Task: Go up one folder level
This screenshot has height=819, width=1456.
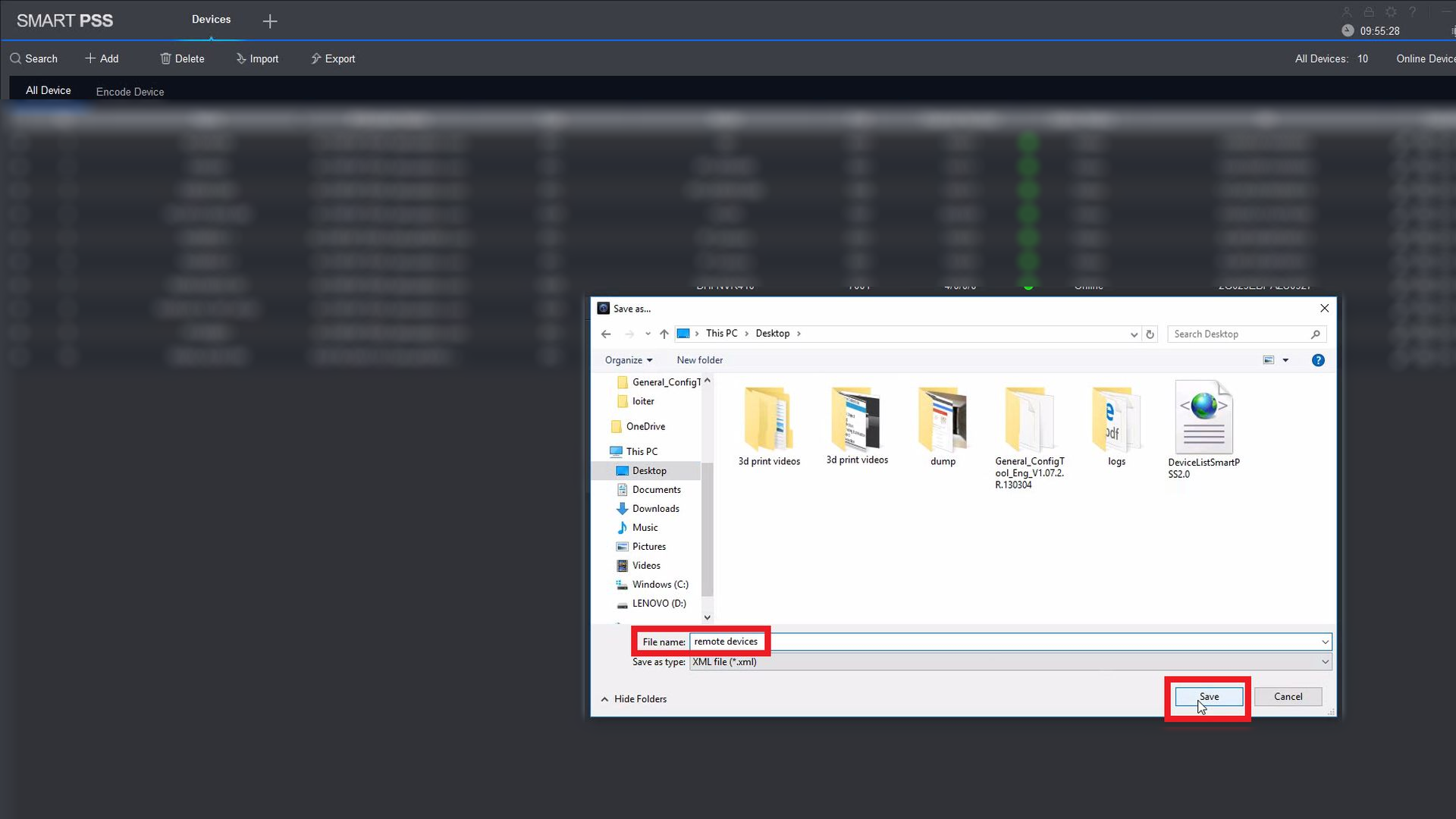Action: pos(664,334)
